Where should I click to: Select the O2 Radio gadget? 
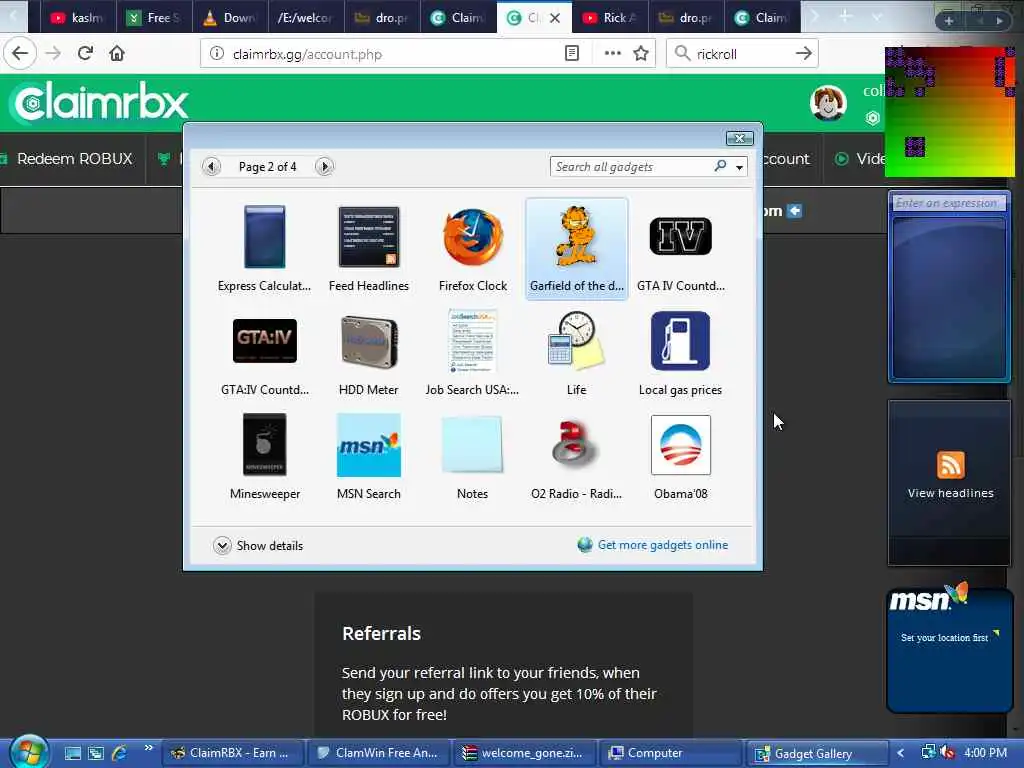point(576,456)
